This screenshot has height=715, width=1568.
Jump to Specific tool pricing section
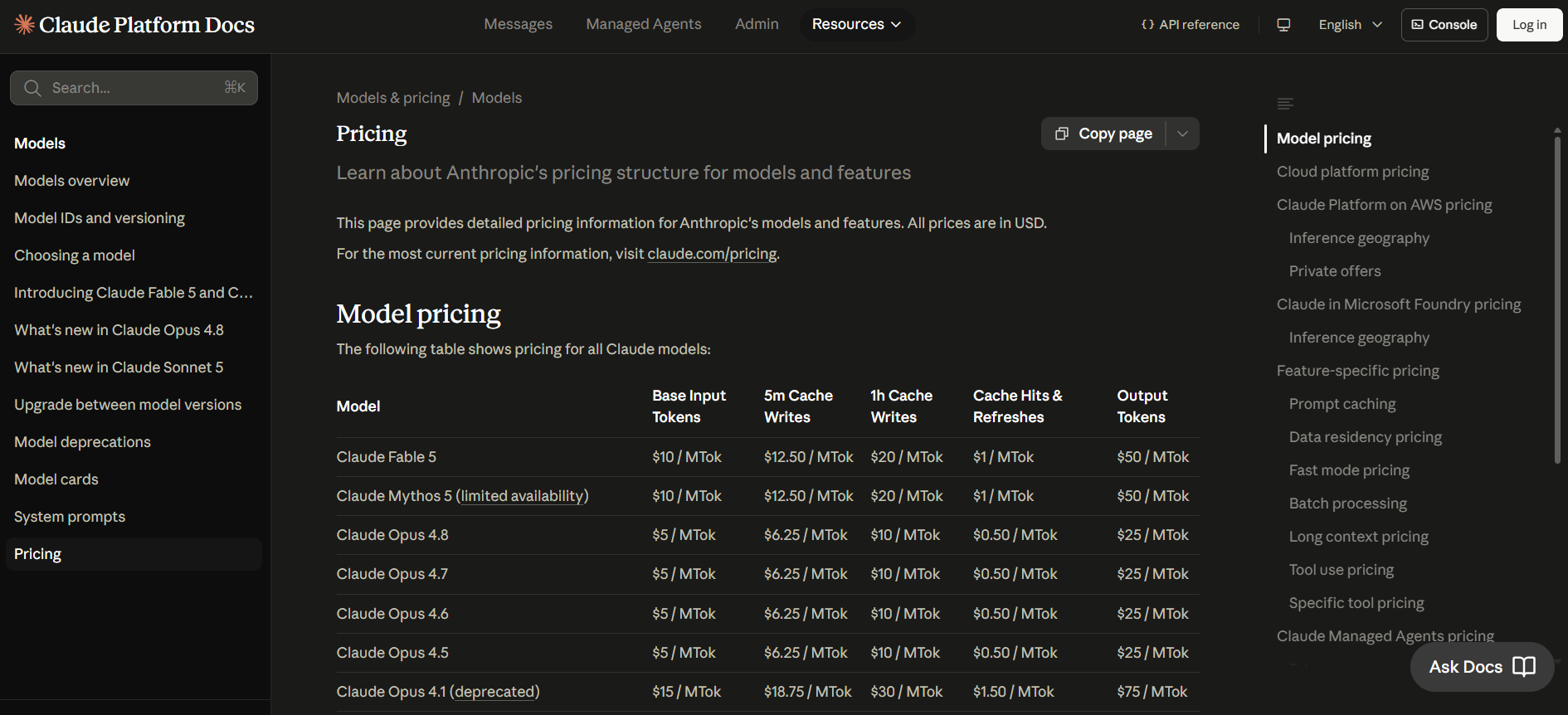[x=1356, y=603]
